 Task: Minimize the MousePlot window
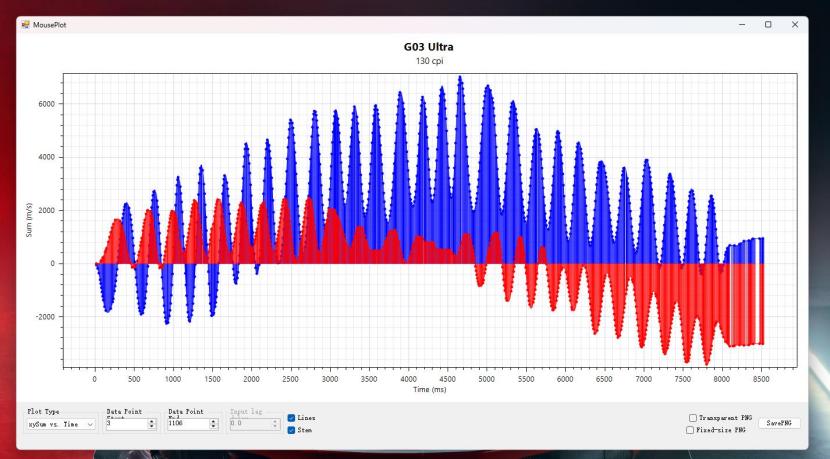point(742,24)
